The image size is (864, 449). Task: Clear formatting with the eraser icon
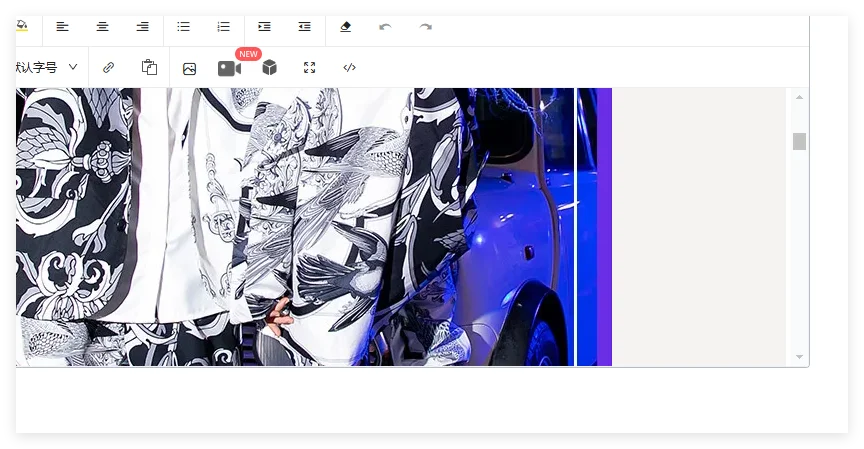[345, 26]
